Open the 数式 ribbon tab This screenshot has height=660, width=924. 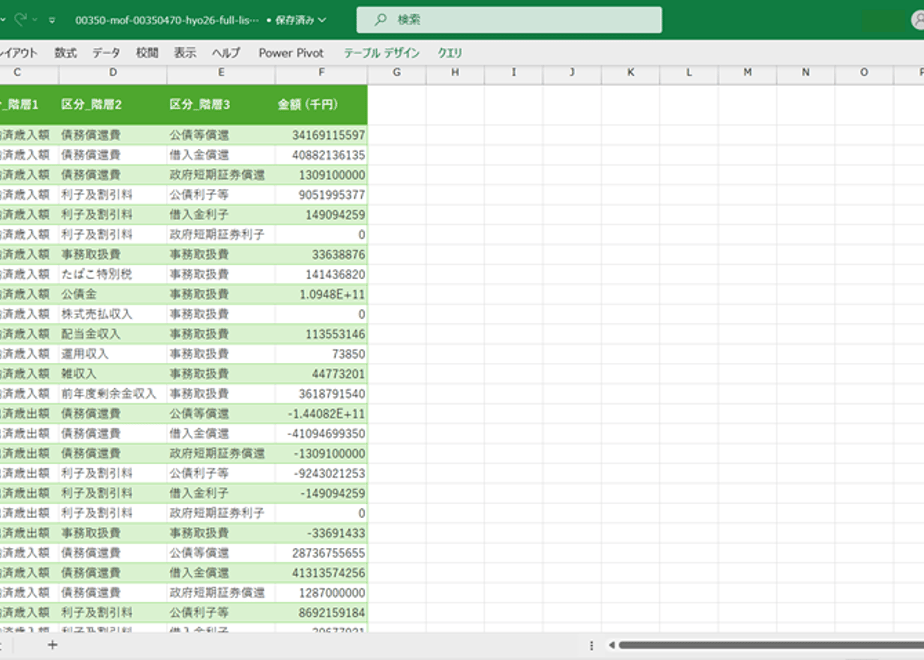65,53
